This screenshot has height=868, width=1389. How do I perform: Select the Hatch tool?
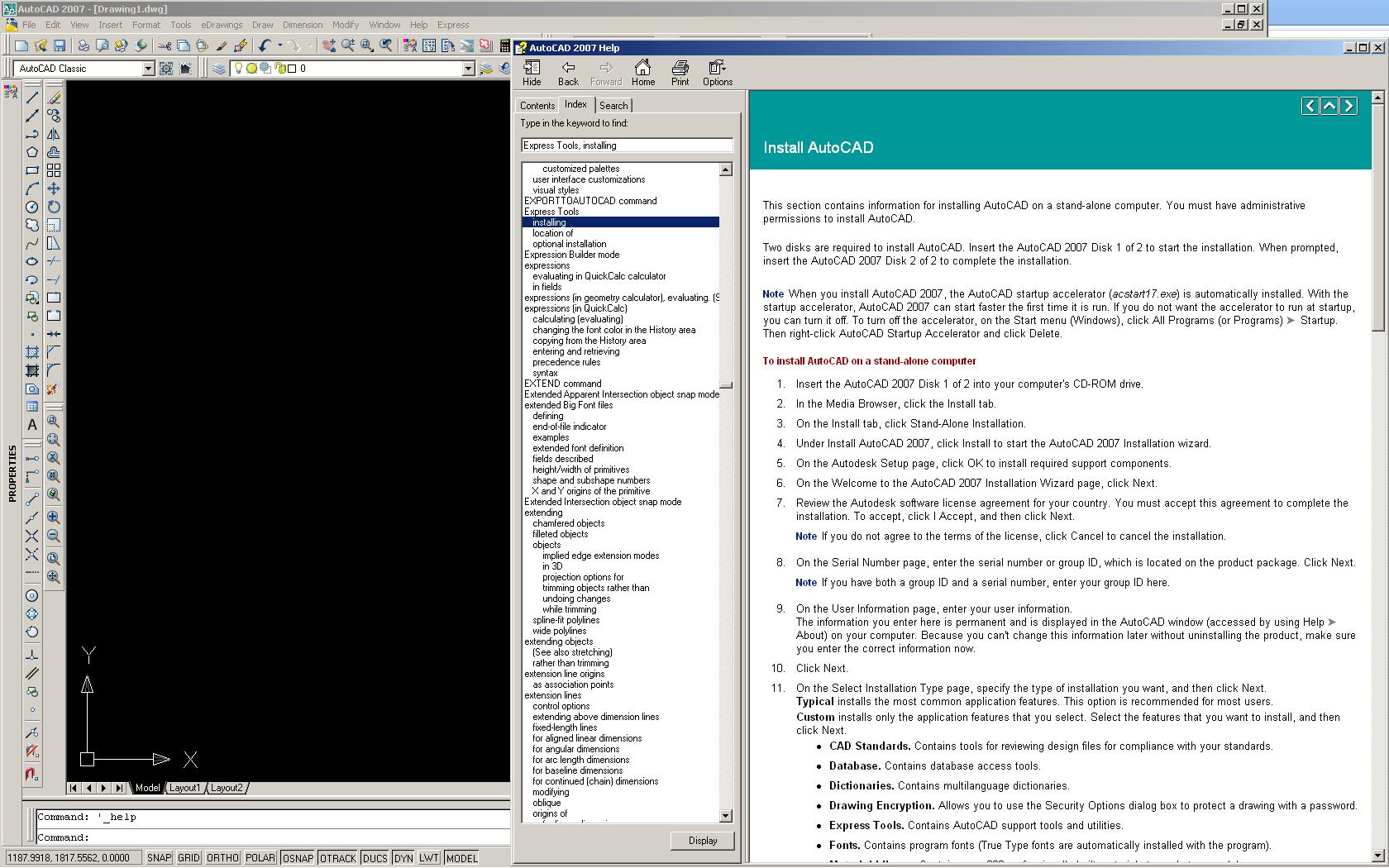[x=32, y=352]
